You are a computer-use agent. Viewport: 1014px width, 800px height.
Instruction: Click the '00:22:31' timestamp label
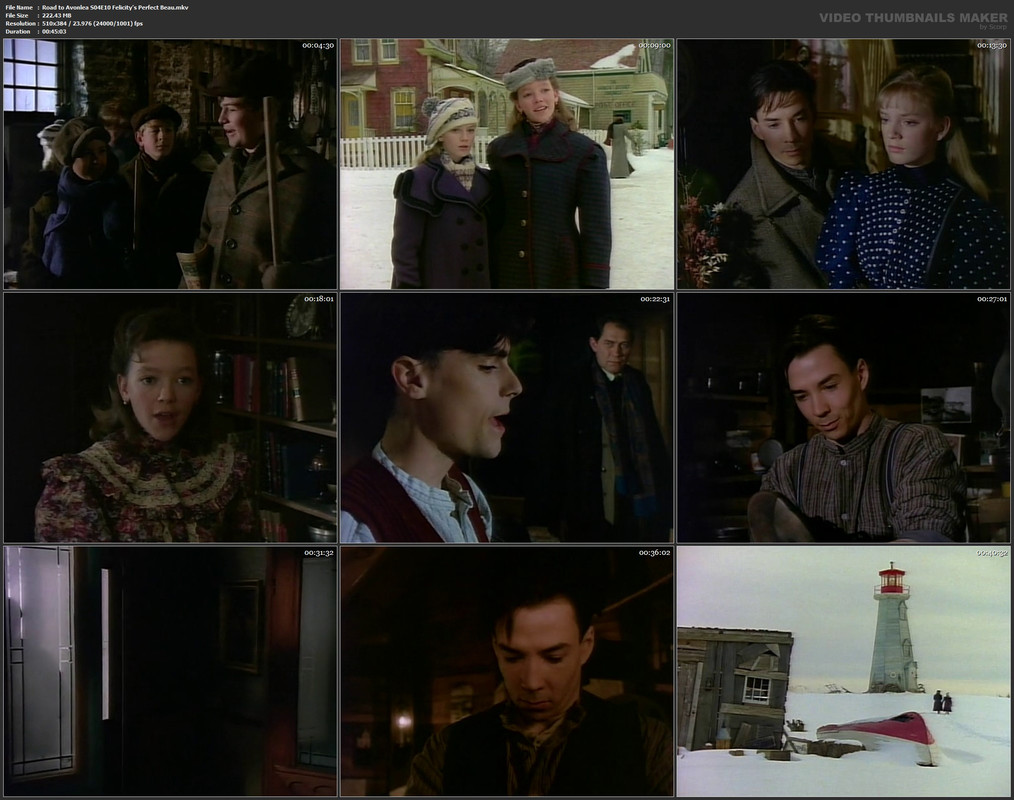(655, 299)
